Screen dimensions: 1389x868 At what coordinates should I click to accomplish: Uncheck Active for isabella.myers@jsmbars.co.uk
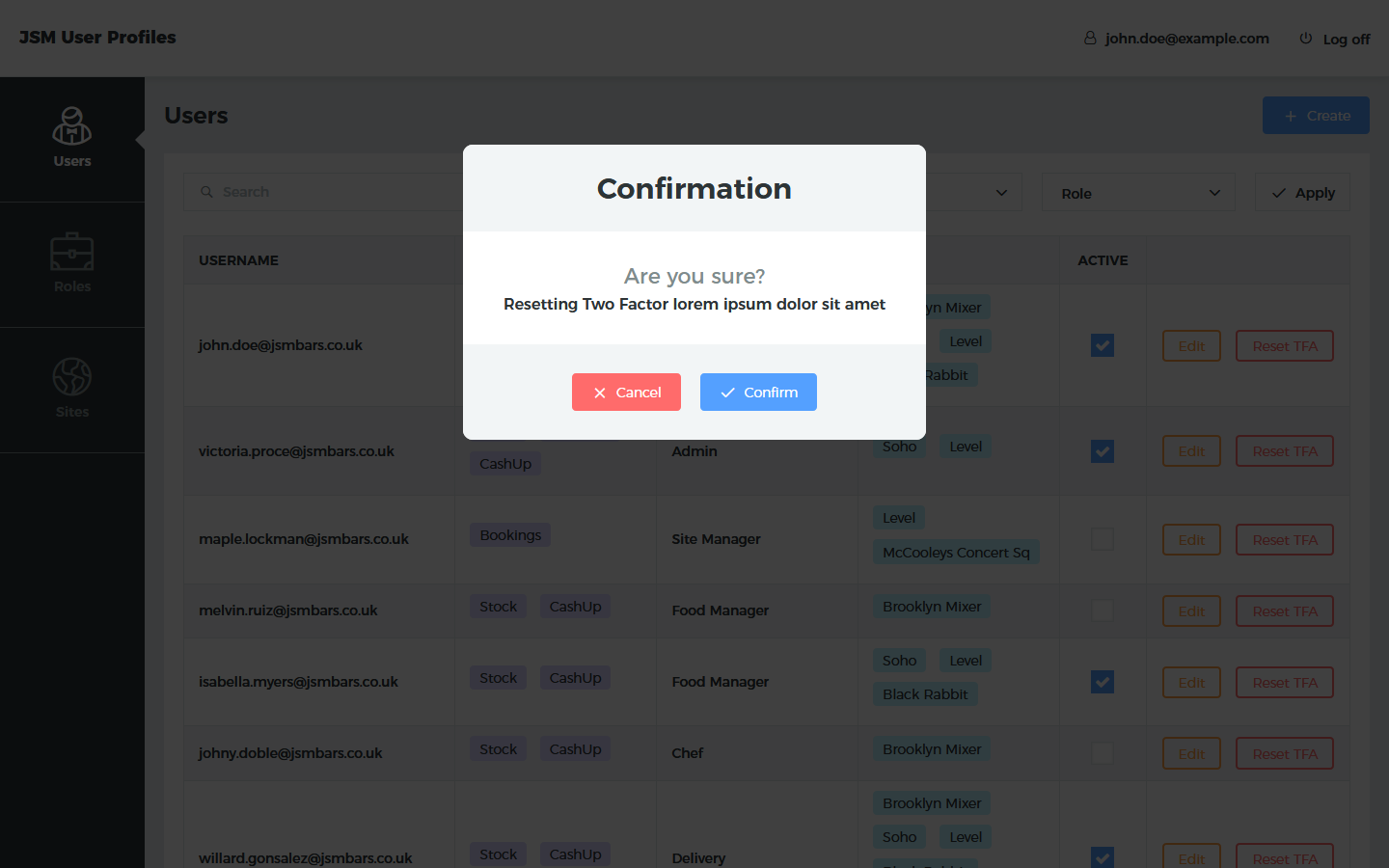tap(1103, 682)
